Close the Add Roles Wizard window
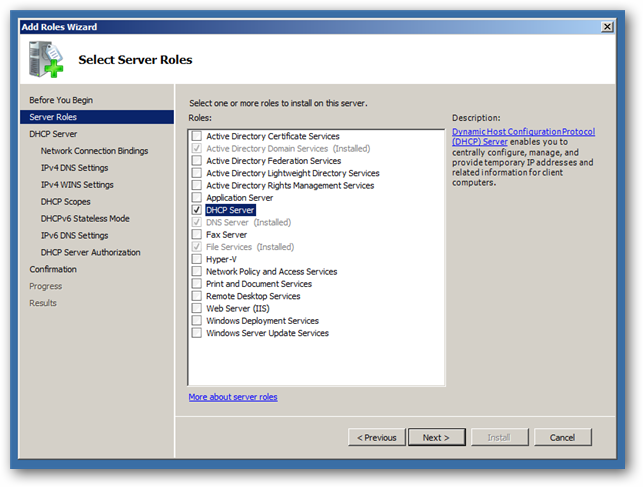The image size is (643, 487). click(607, 27)
